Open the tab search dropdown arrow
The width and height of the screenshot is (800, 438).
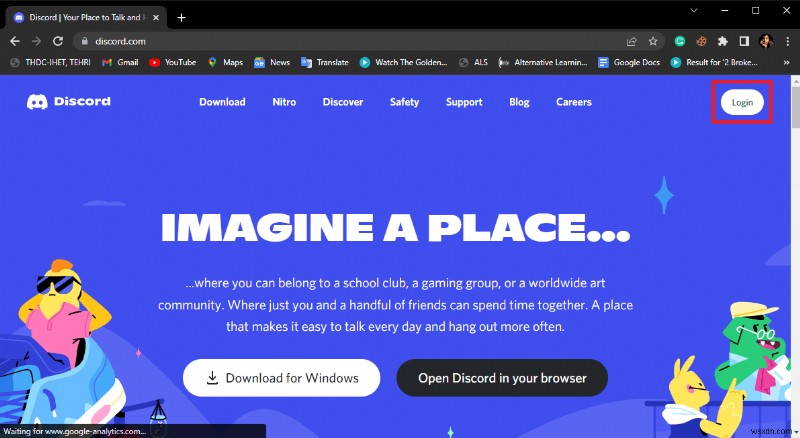(x=694, y=10)
